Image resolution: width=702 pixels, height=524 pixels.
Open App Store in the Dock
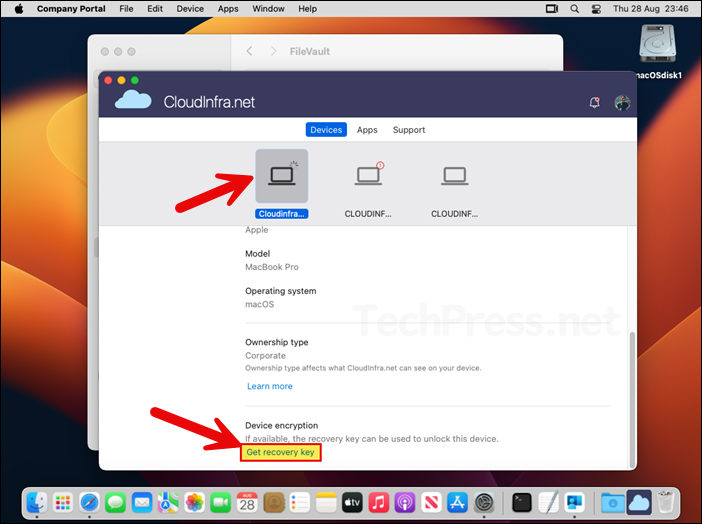point(457,503)
